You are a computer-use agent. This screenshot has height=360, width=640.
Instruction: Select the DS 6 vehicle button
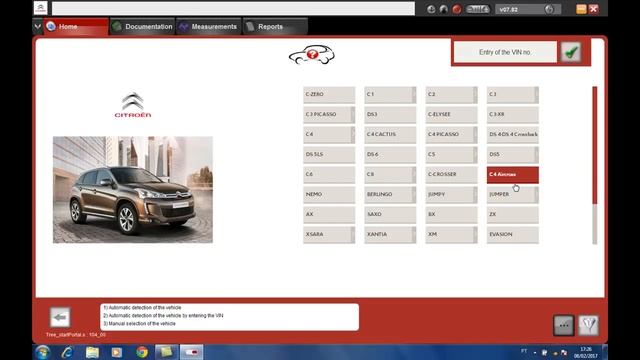390,154
